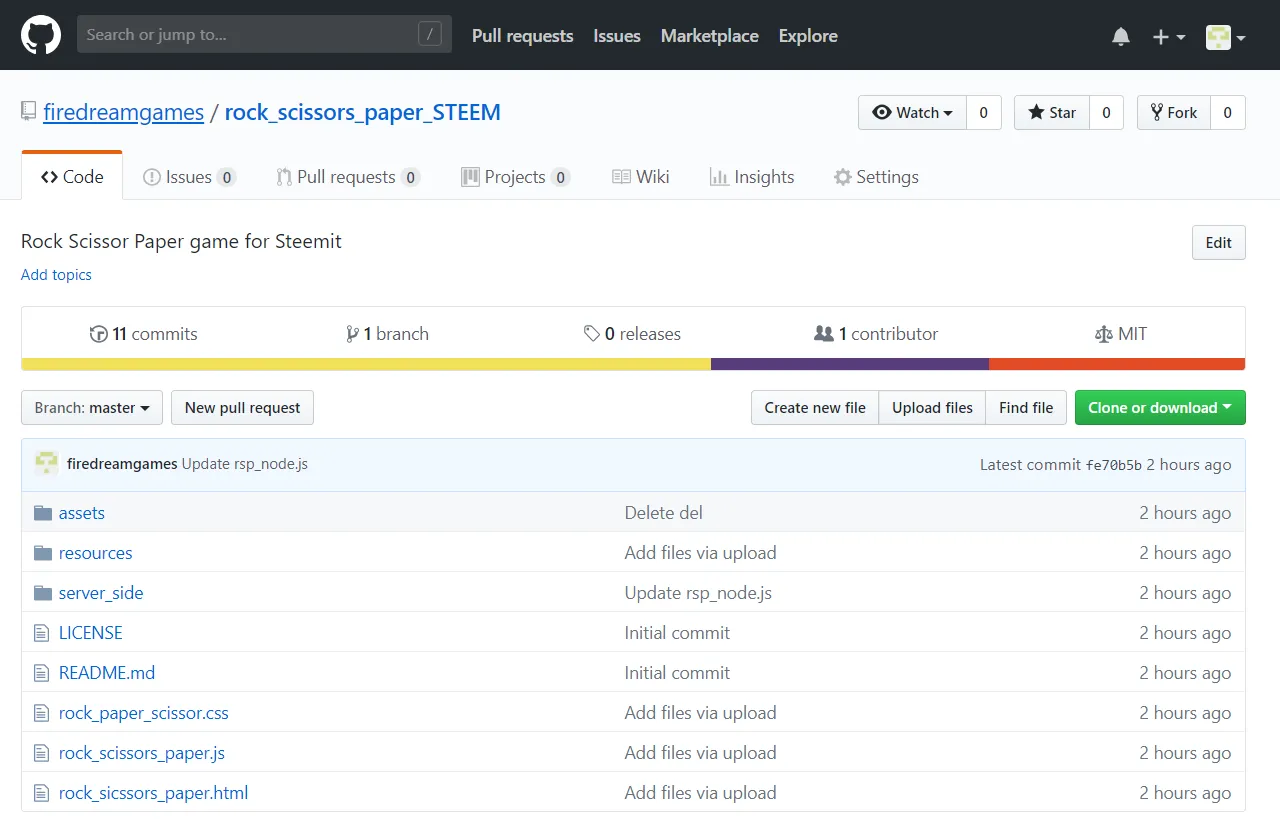This screenshot has height=819, width=1280.
Task: Open the rock_scissors_paper_STEEM repository link
Action: 362,112
